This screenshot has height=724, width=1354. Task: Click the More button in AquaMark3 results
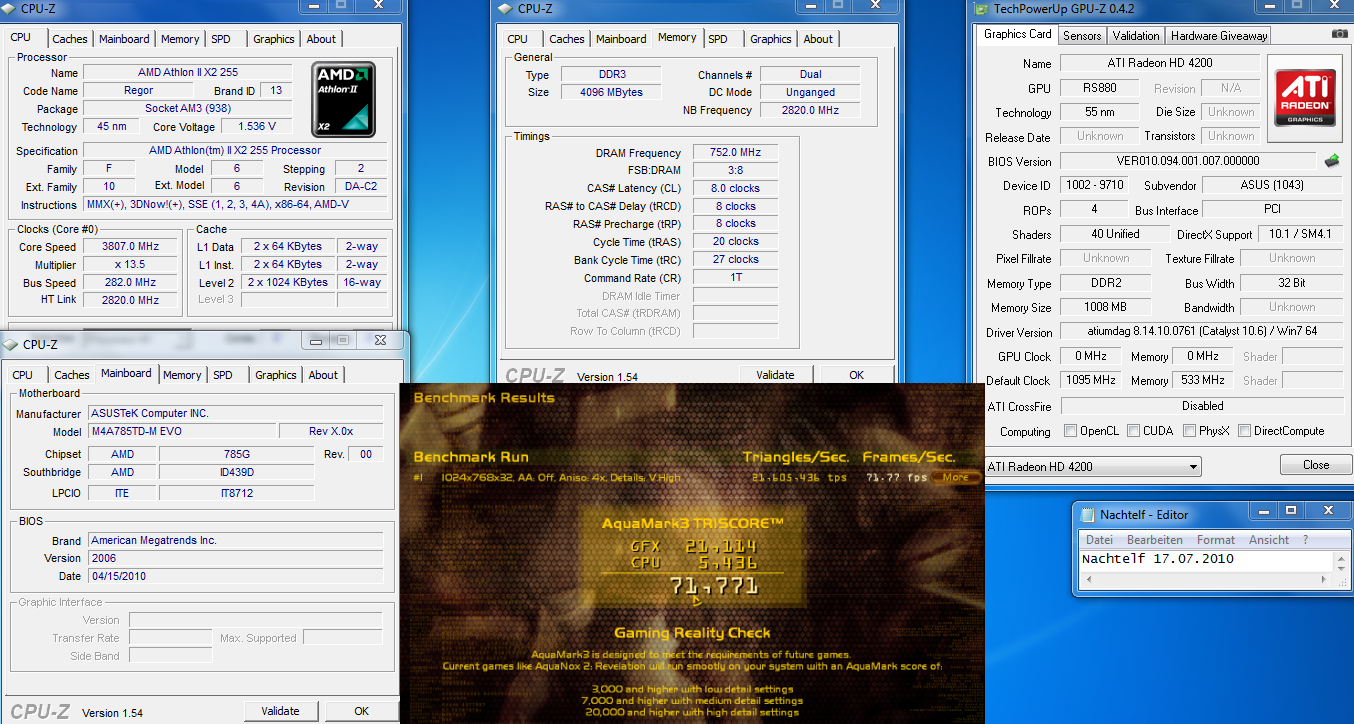coord(956,477)
